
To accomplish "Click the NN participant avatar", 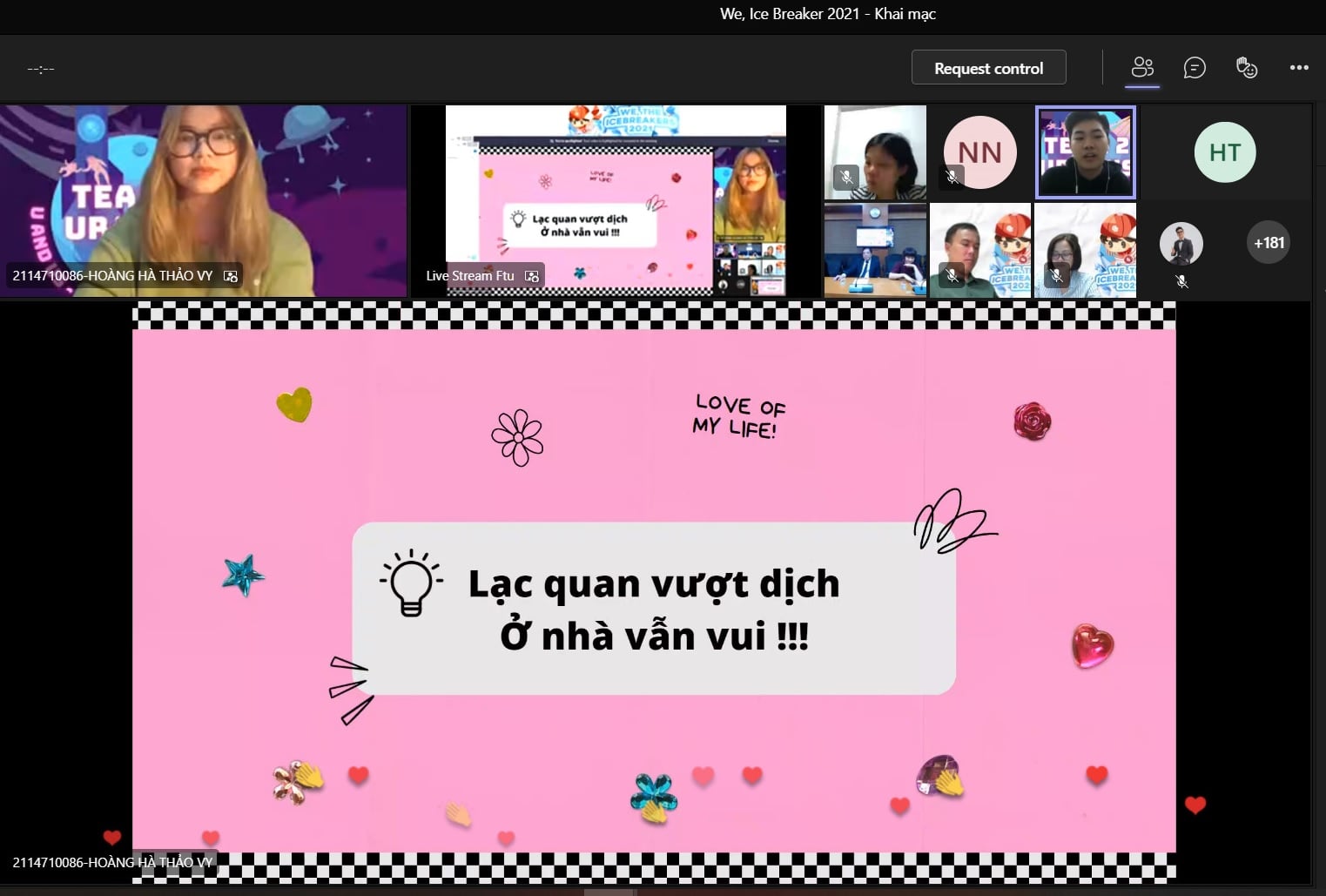I will [x=980, y=152].
